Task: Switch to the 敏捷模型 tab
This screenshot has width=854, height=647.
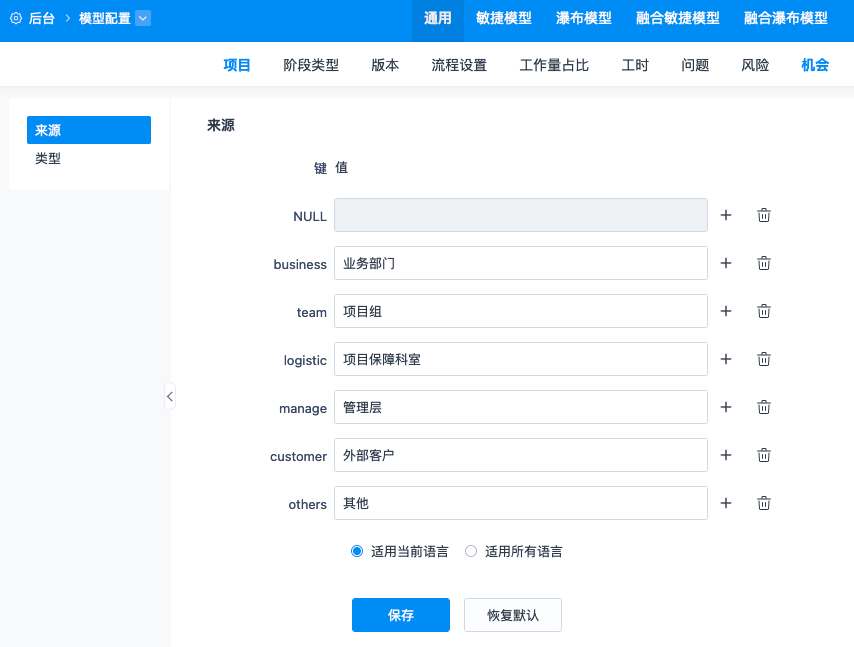Action: pos(503,18)
